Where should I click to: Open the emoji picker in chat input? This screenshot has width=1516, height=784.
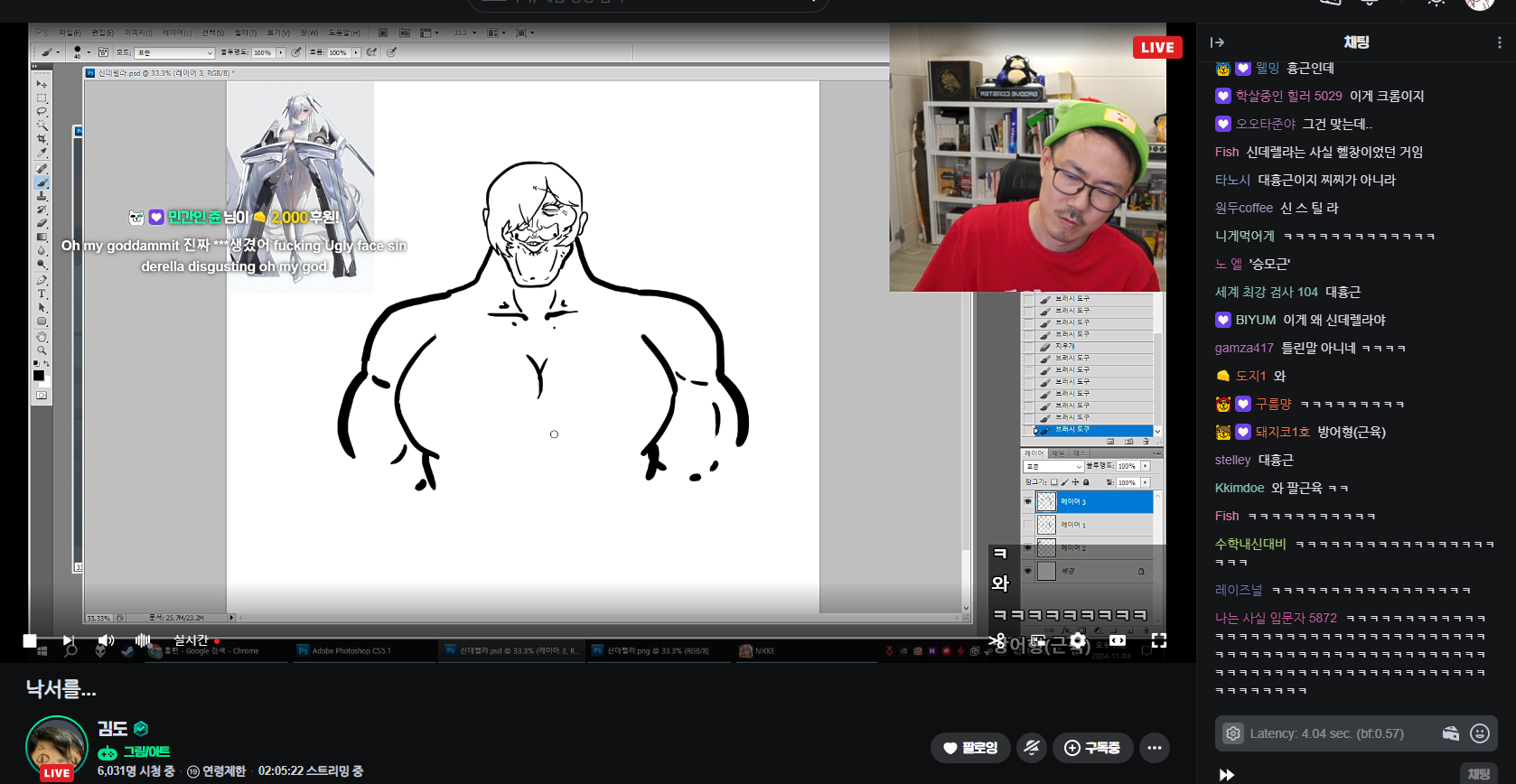(1480, 733)
